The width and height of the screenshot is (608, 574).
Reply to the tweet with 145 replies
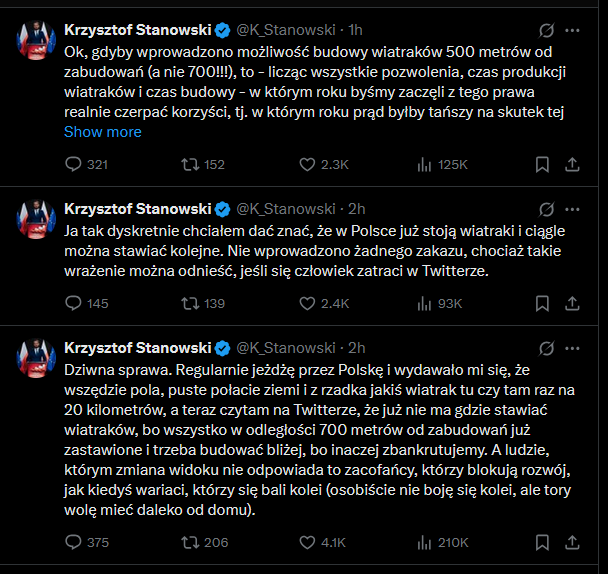(x=72, y=303)
